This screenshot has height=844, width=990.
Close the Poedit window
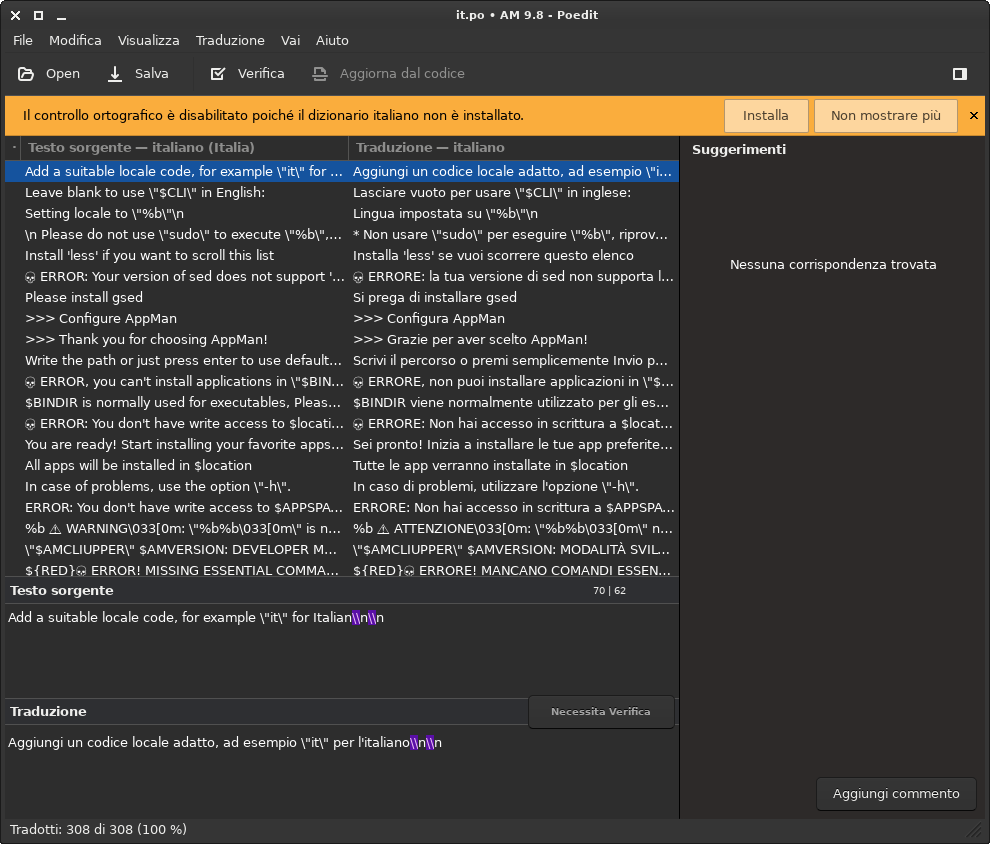pos(15,15)
